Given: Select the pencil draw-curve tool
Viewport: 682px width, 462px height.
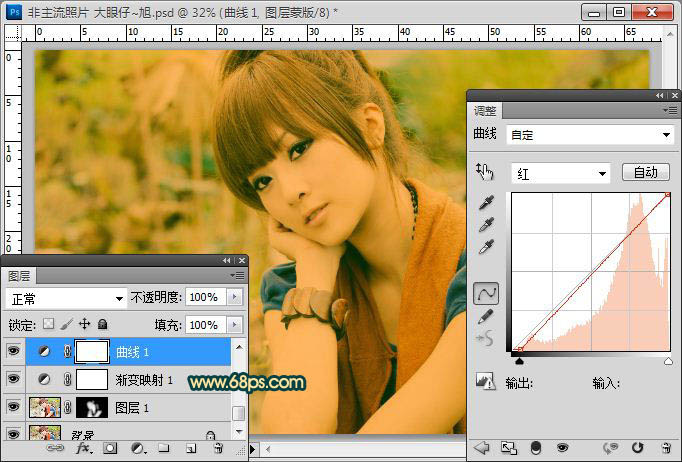Looking at the screenshot, I should click(485, 316).
